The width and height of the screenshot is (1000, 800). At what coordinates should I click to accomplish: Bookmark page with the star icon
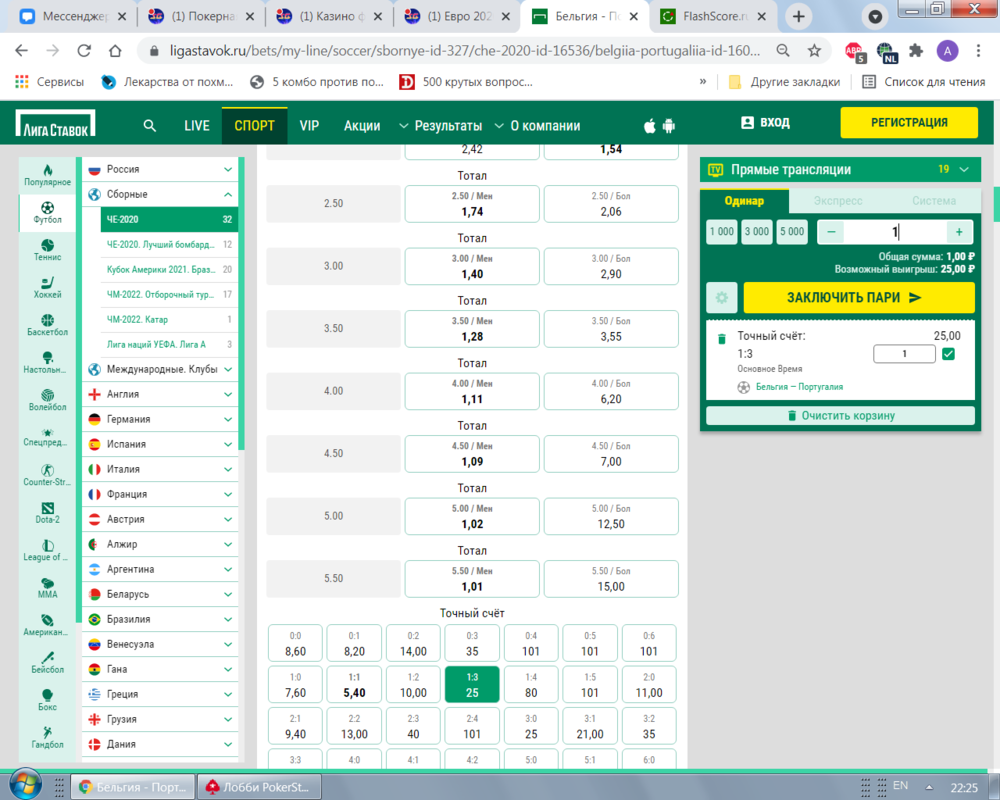pyautogui.click(x=814, y=51)
